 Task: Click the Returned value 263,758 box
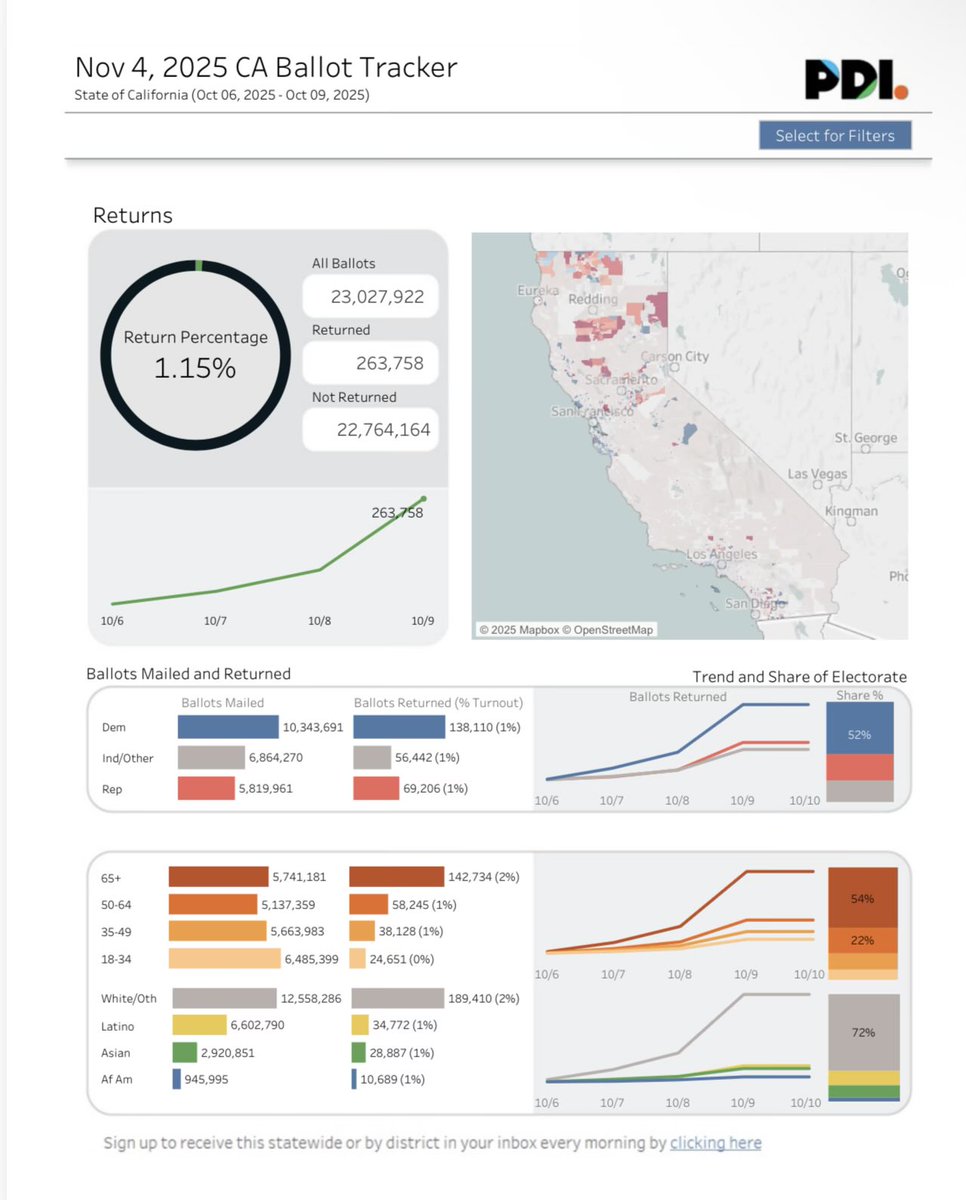click(x=370, y=363)
